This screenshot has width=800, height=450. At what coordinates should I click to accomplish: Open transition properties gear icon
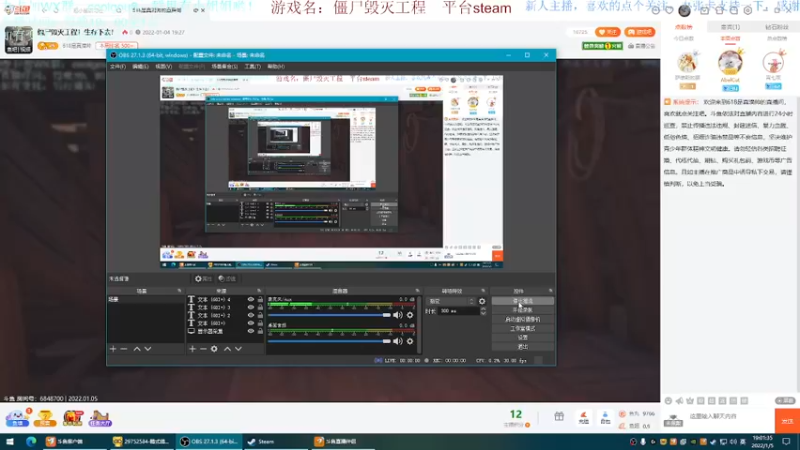coord(482,301)
